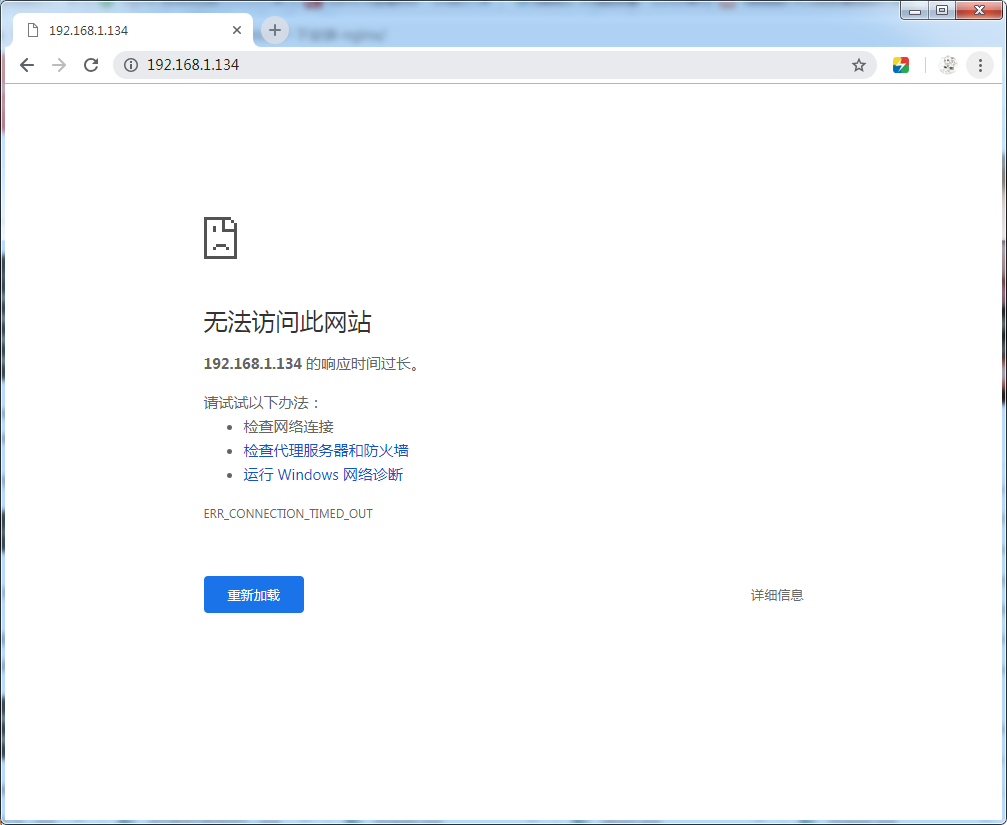Click the 重新加载 button
This screenshot has width=1007, height=825.
pos(253,595)
